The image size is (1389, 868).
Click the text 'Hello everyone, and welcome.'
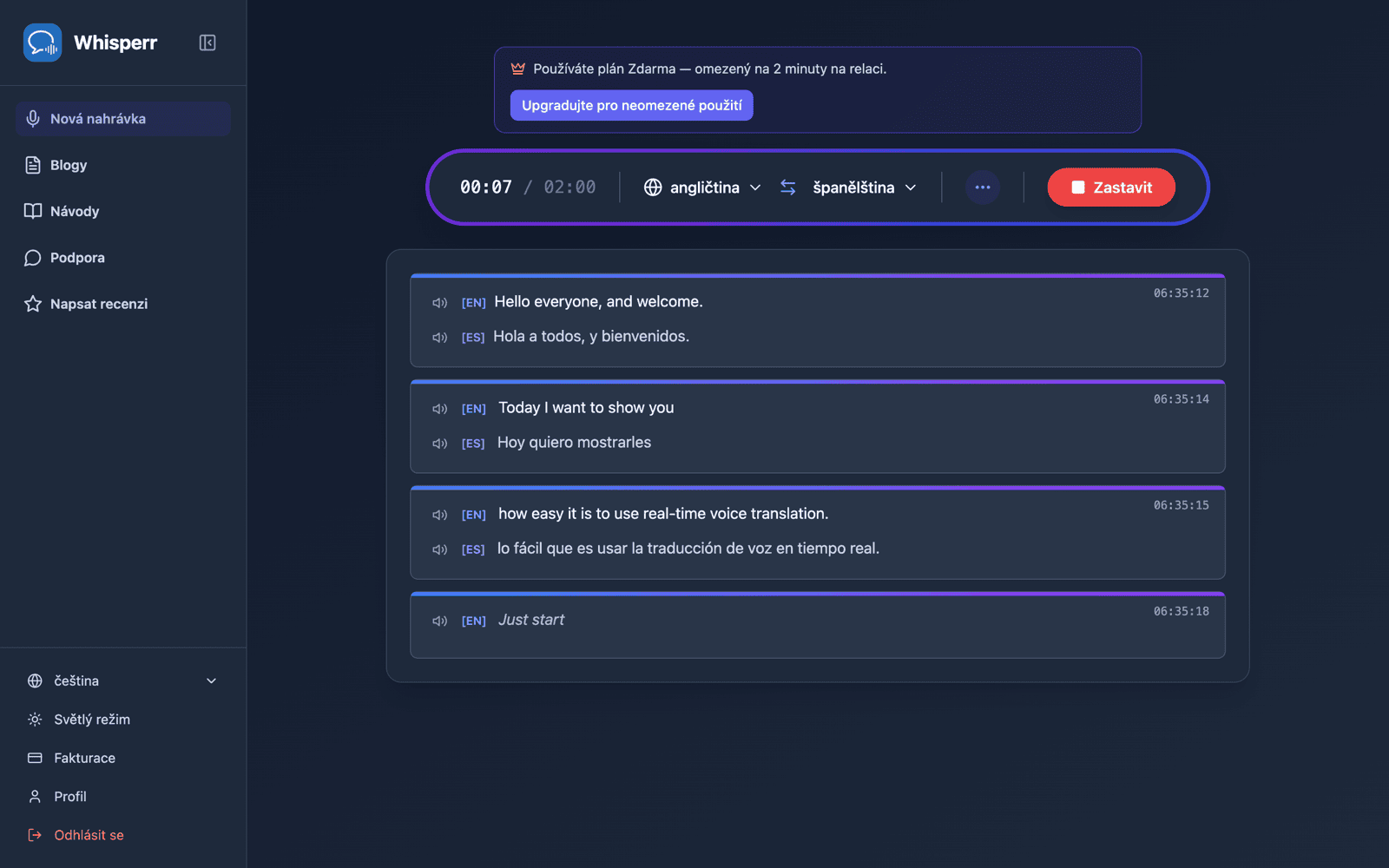click(598, 302)
